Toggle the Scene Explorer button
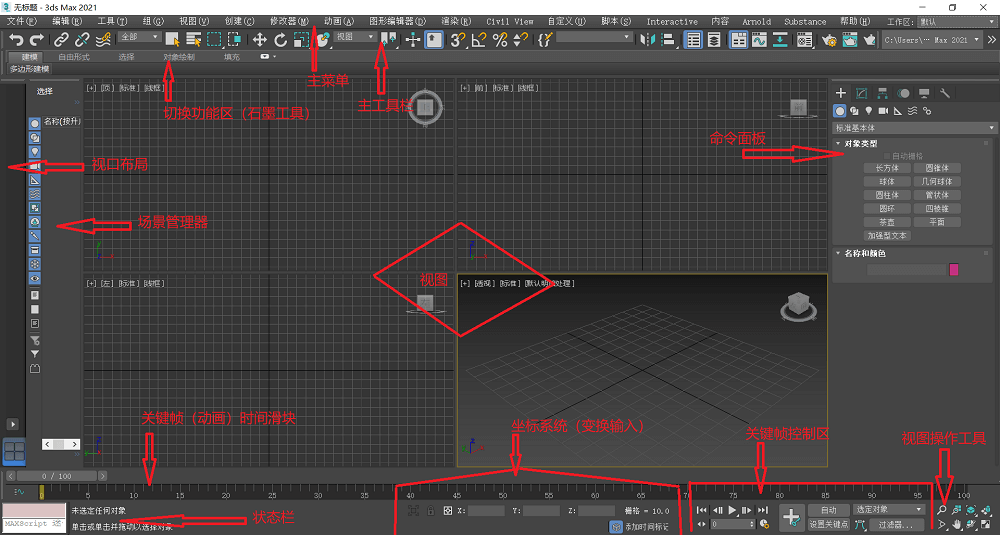 693,40
